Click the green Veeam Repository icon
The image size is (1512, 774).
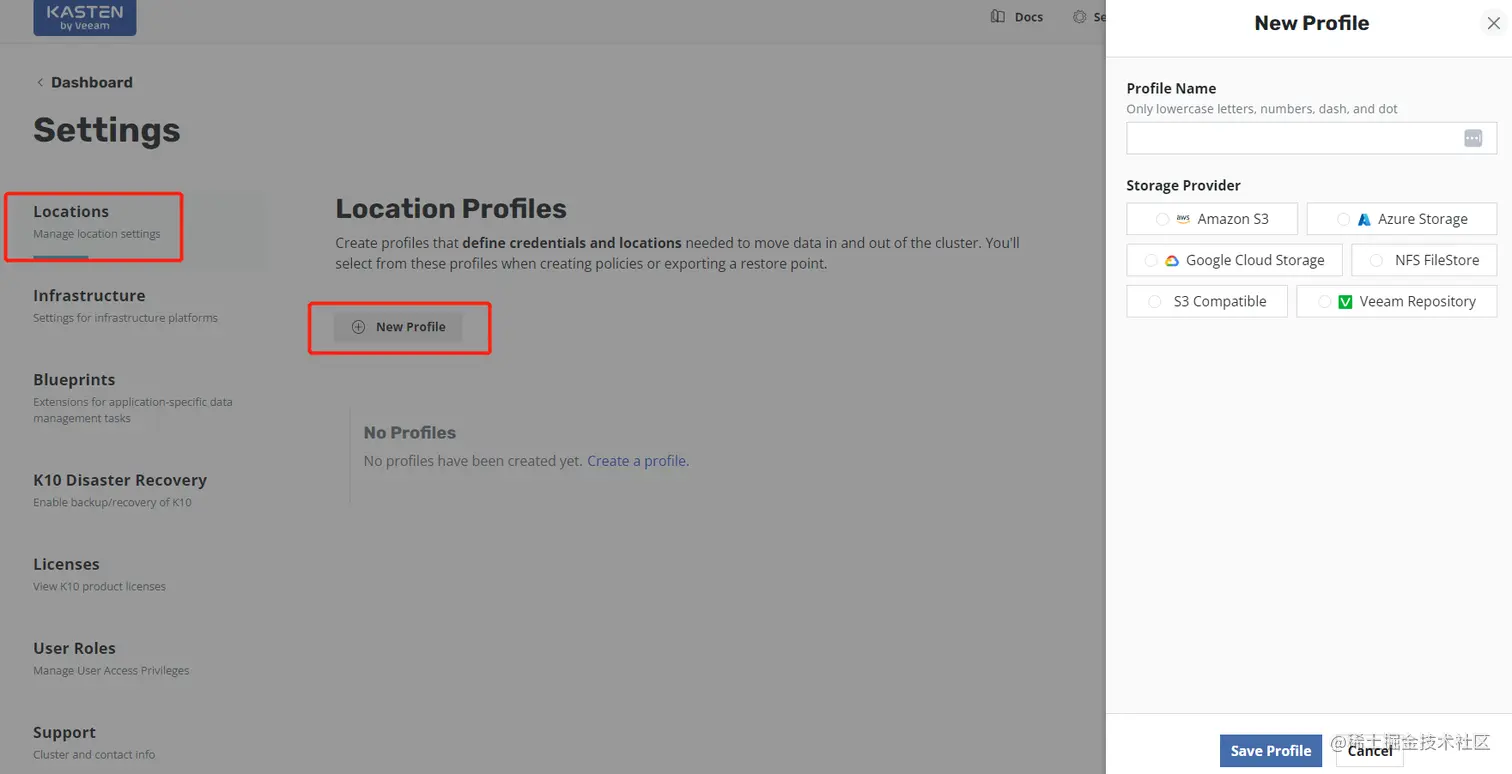(x=1345, y=302)
